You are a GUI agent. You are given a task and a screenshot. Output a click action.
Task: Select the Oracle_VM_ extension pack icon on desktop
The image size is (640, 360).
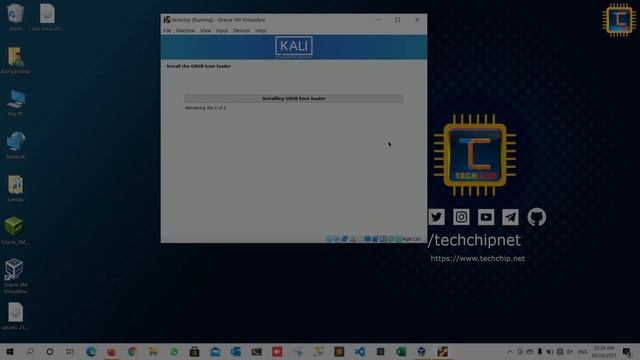pos(16,231)
